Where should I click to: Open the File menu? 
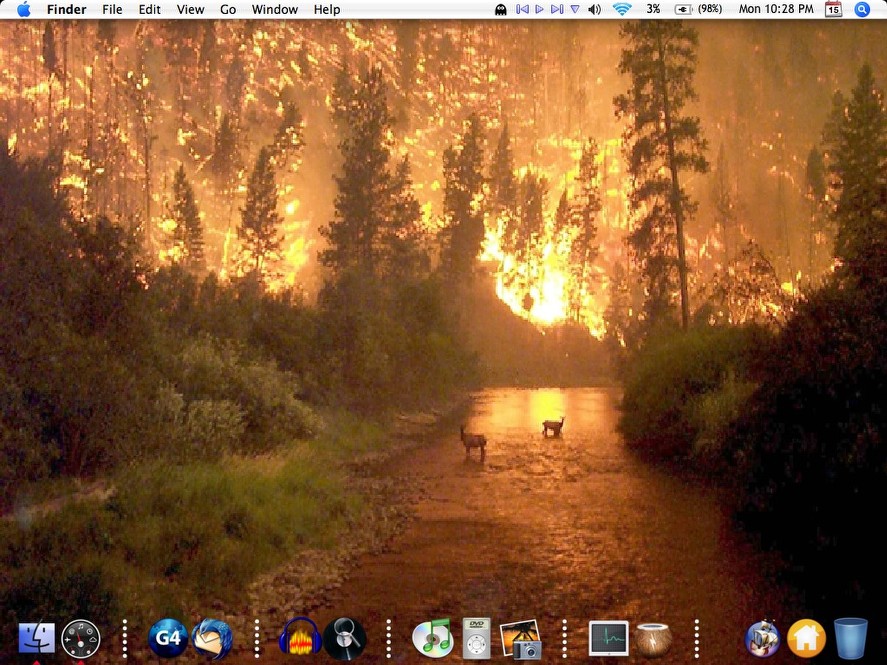(x=112, y=10)
